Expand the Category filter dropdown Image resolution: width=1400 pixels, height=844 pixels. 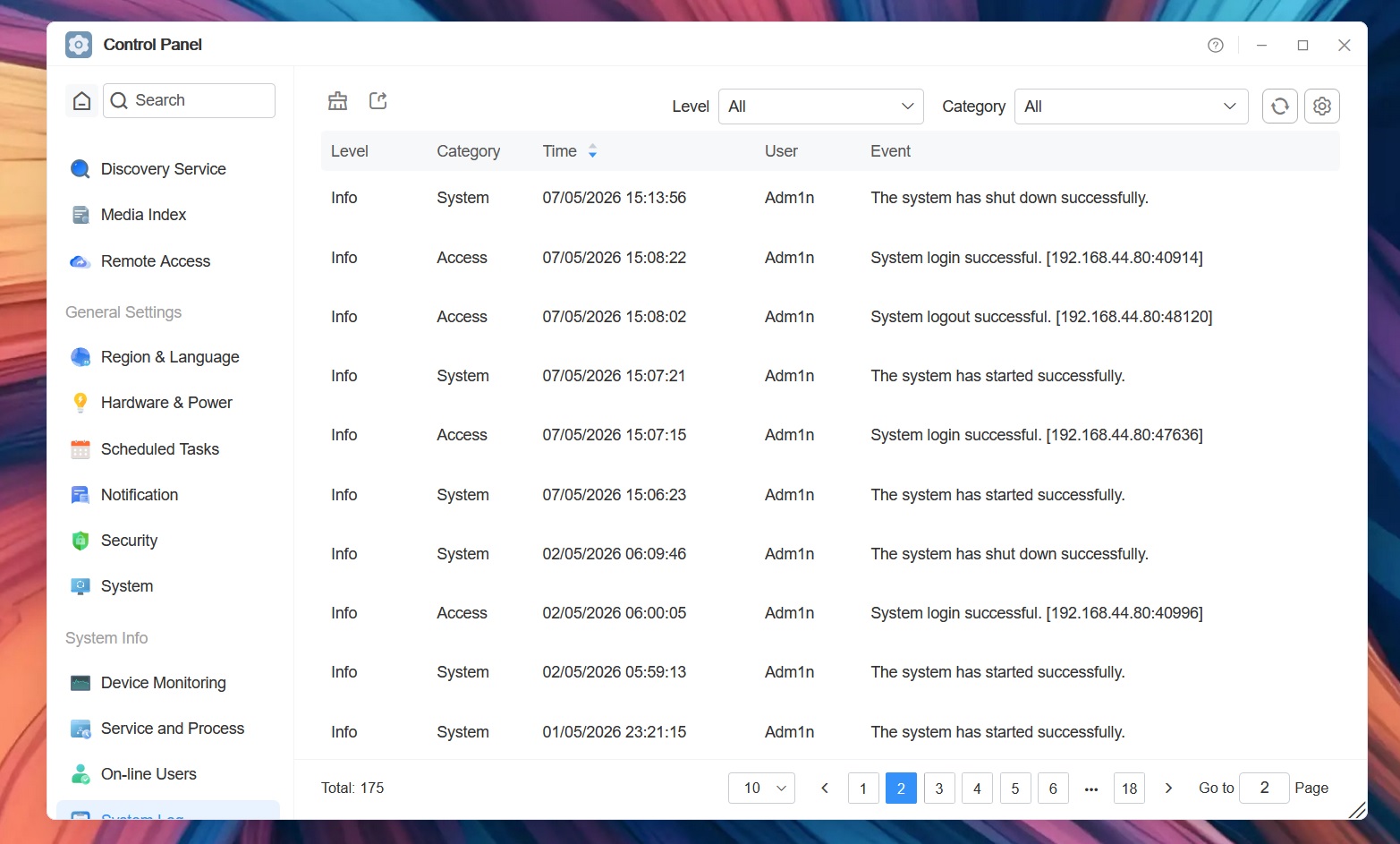[x=1131, y=107]
